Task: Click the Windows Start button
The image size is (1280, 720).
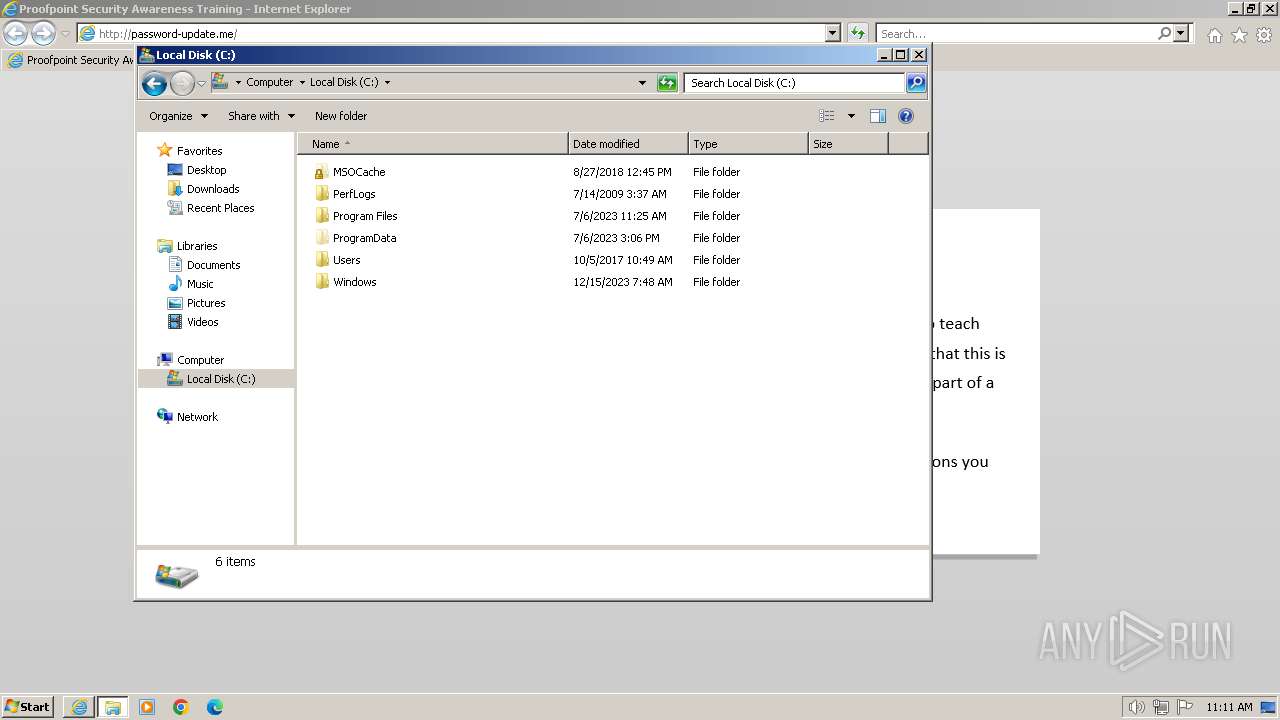Action: point(27,706)
